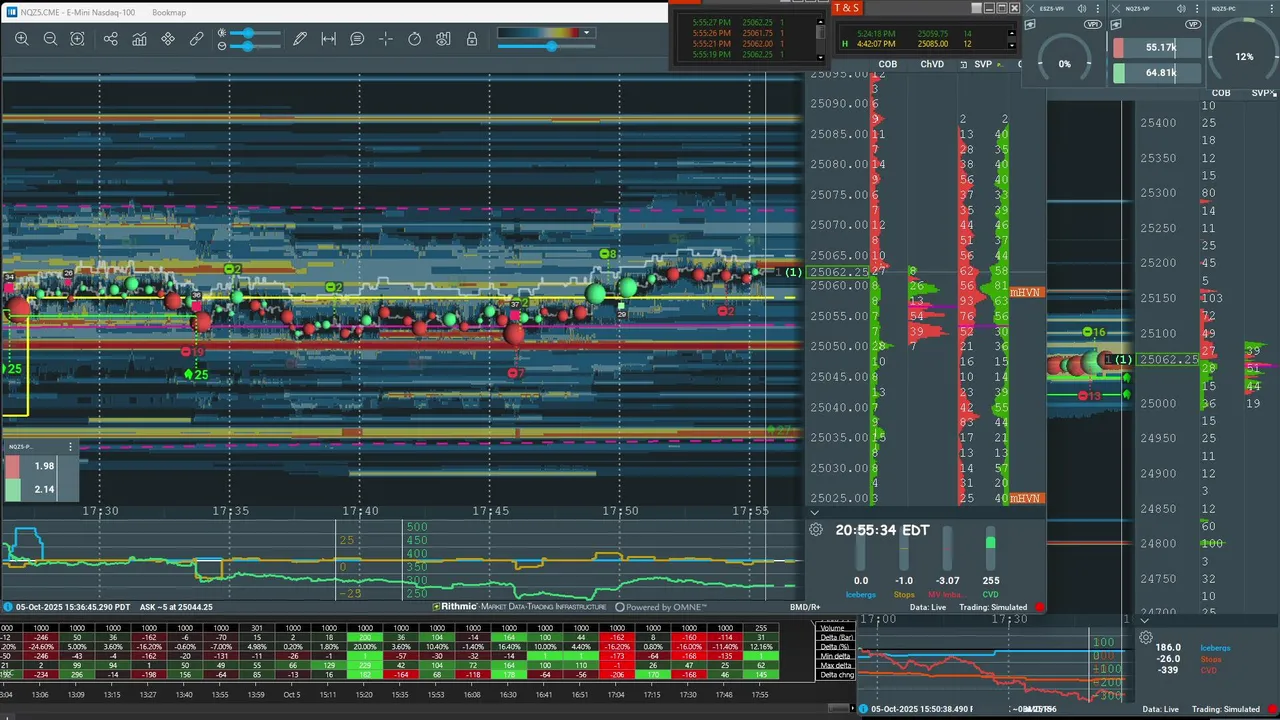Click the zoom-to-fit recenter icon
The image size is (1280, 720).
77,39
